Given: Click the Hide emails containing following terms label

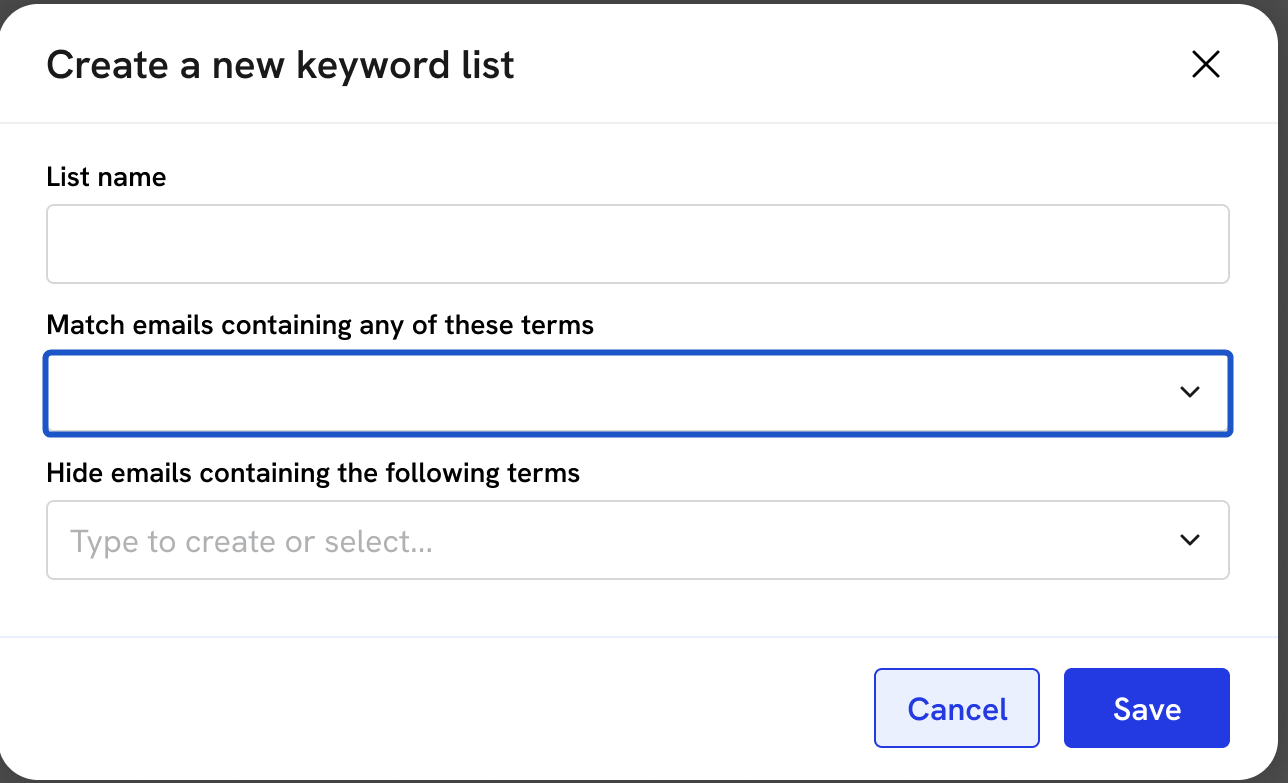Looking at the screenshot, I should tap(313, 472).
